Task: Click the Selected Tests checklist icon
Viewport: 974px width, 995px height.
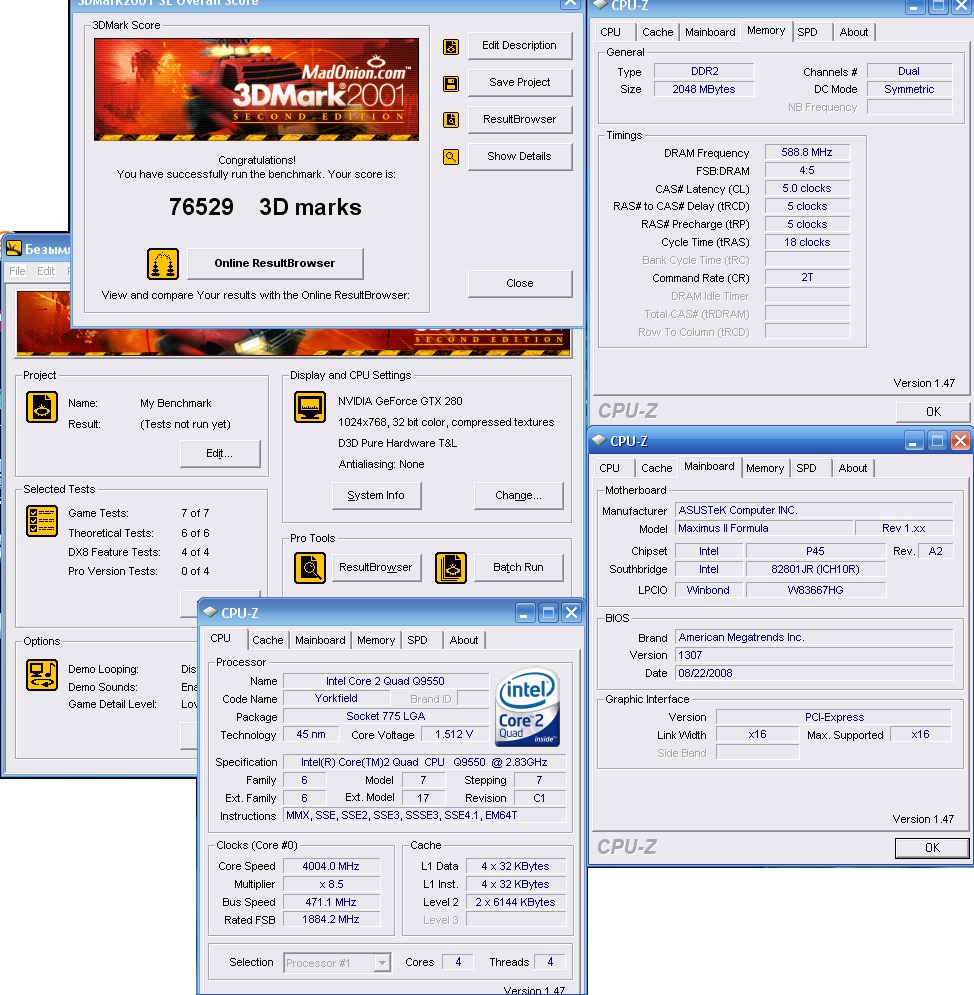Action: coord(42,521)
